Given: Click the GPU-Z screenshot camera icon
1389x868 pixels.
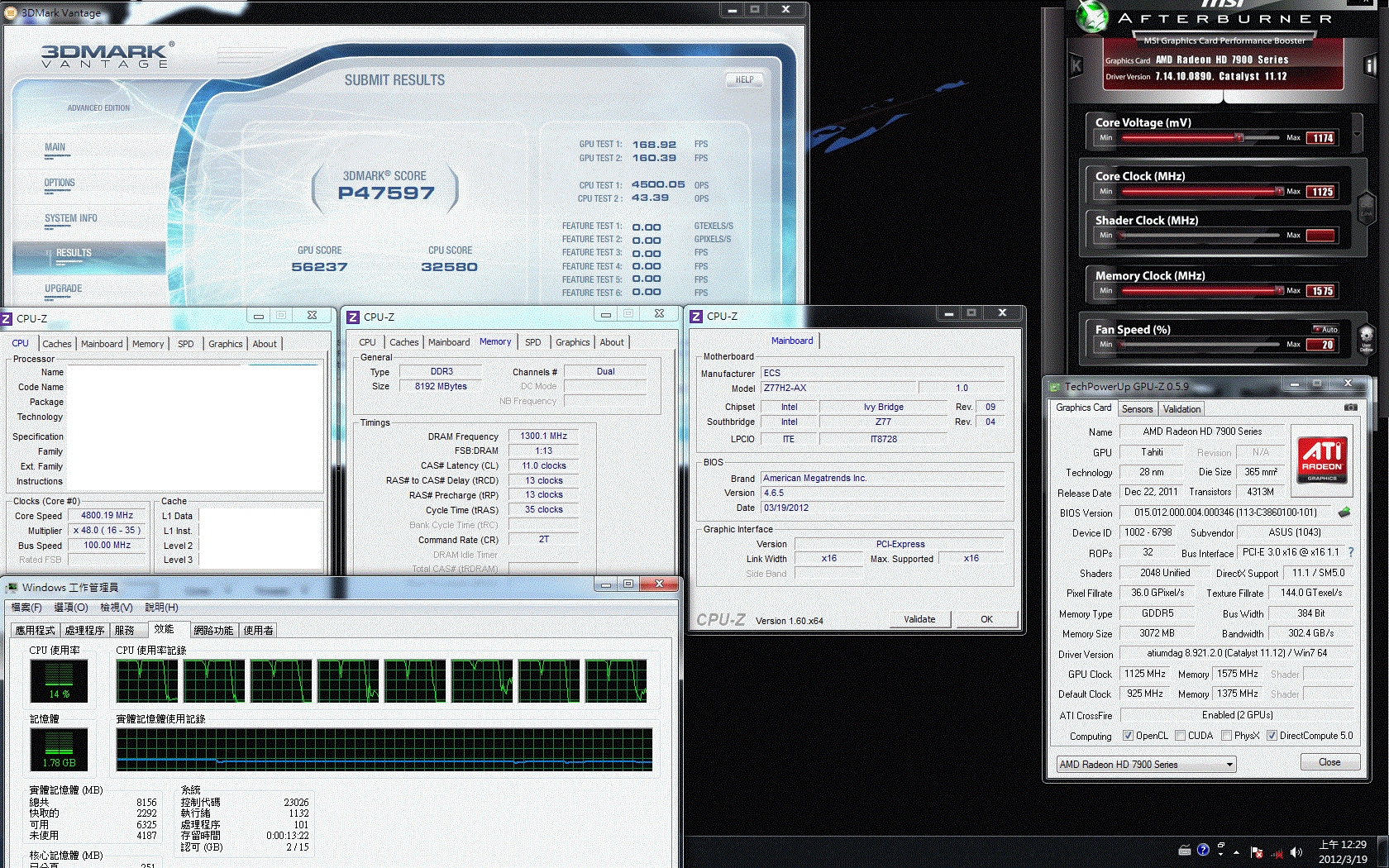Looking at the screenshot, I should pos(1350,408).
